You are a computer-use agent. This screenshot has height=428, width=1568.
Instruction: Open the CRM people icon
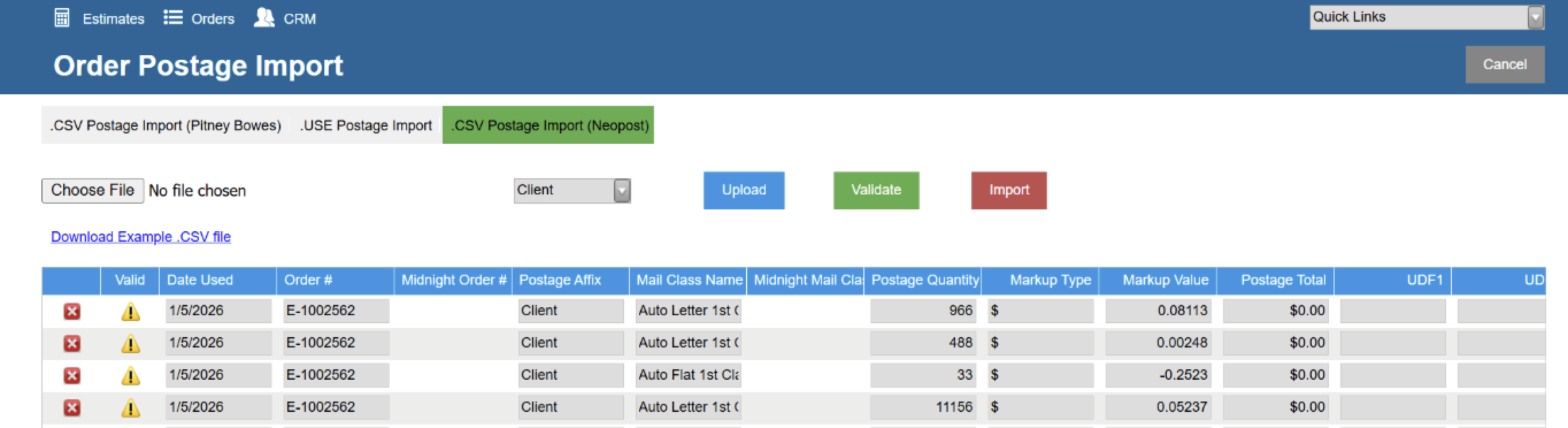point(264,17)
